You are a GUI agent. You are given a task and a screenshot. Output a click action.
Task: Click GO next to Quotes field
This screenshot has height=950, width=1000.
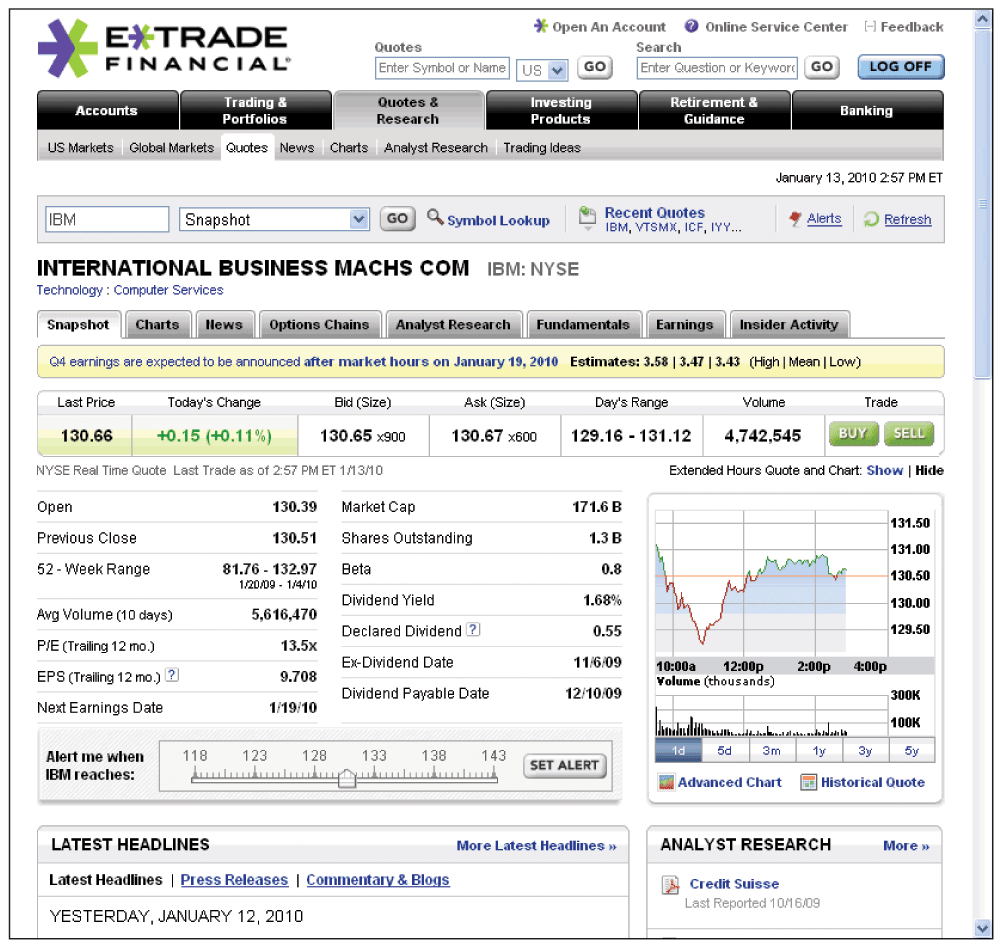594,67
